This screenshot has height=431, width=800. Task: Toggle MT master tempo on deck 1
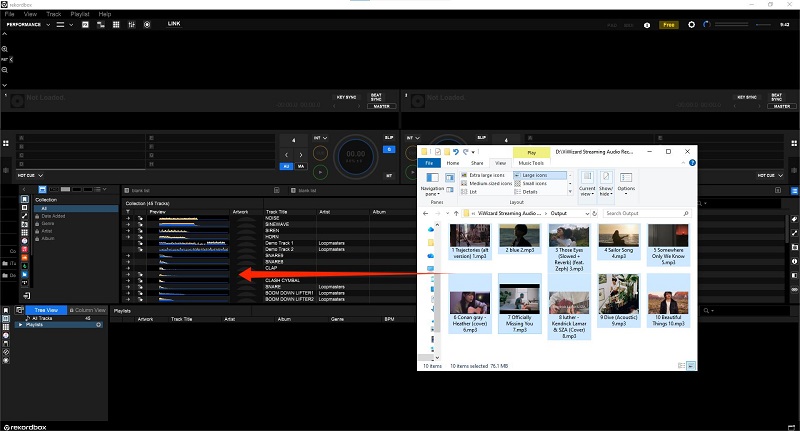389,175
